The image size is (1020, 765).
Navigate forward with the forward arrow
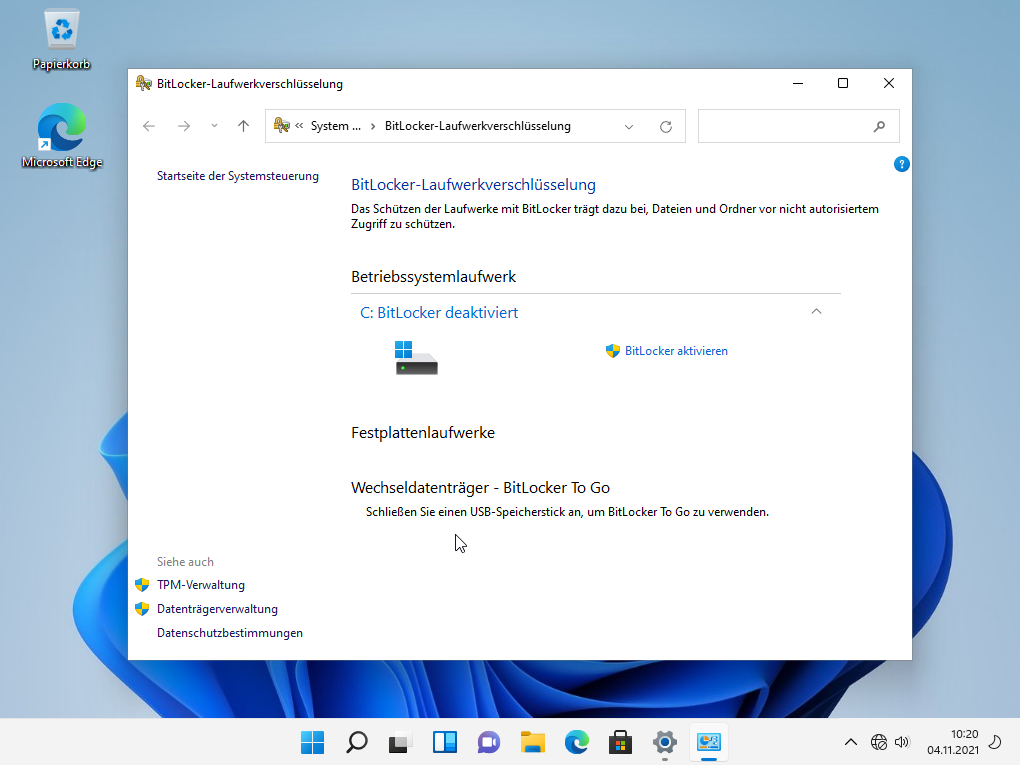point(184,126)
